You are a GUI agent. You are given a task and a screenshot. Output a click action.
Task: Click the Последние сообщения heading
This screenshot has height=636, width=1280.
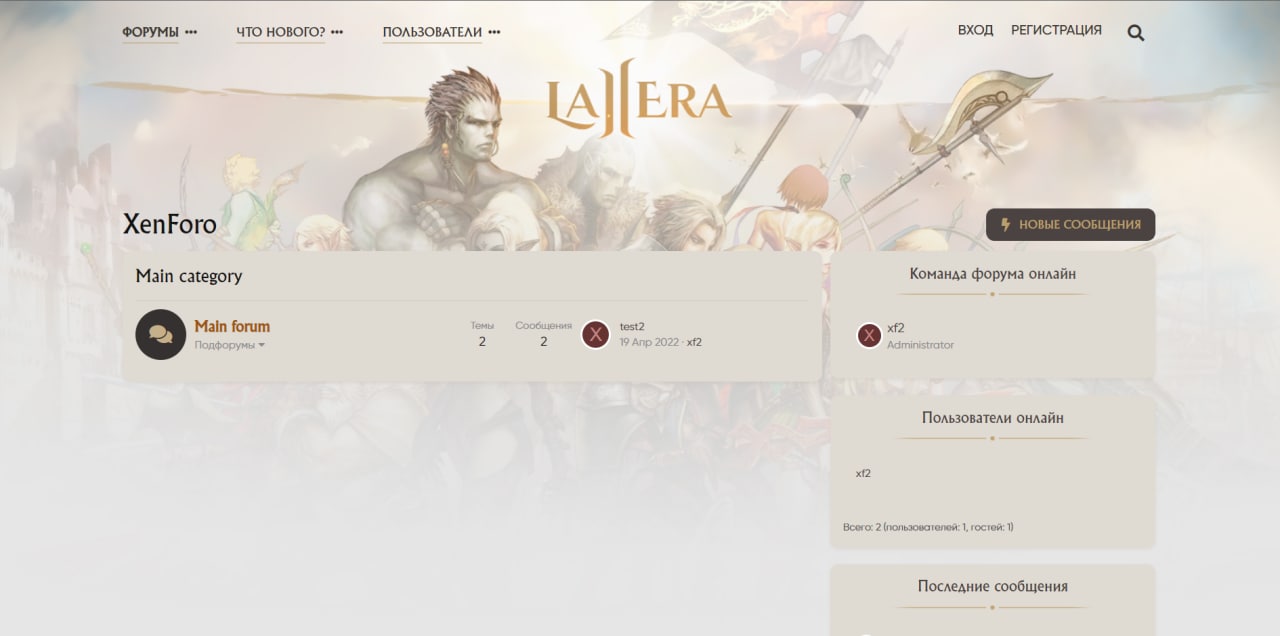coord(993,586)
